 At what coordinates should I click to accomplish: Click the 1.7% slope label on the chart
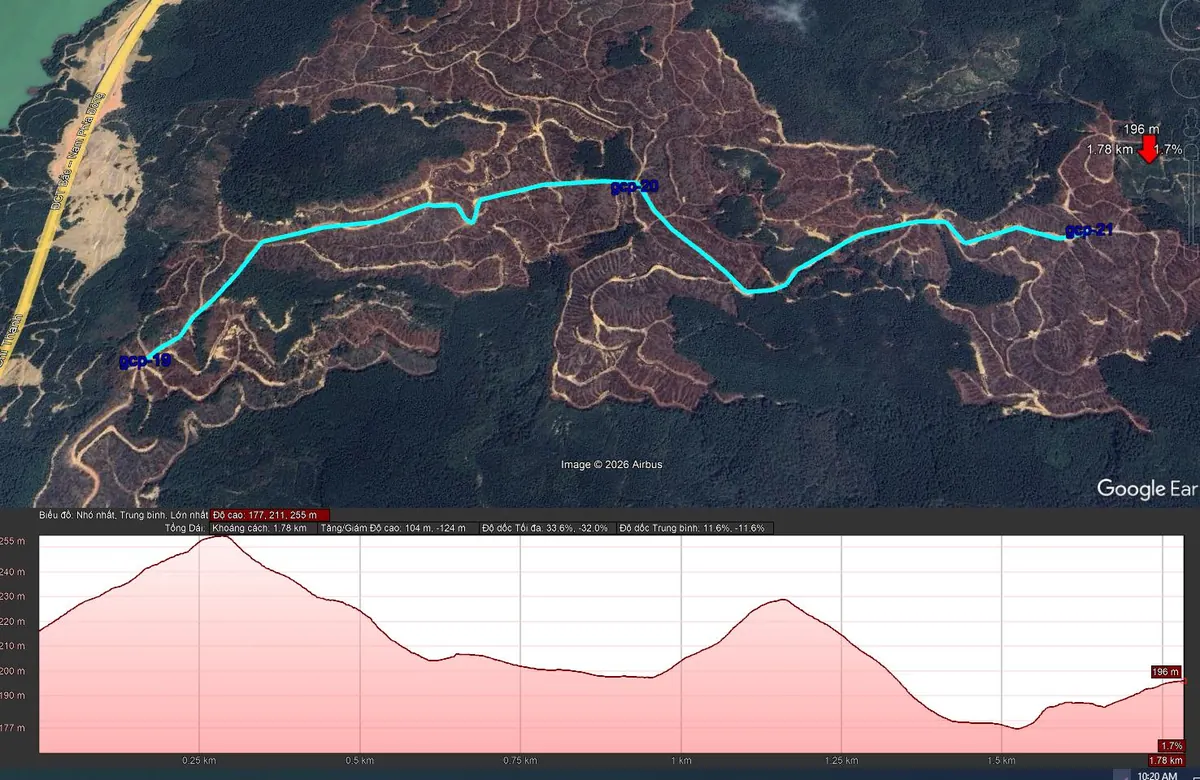(1171, 746)
